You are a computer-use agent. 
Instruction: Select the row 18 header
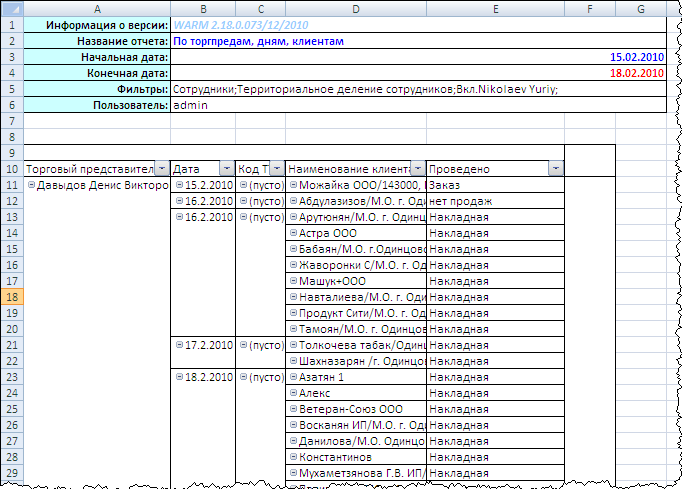(x=11, y=297)
